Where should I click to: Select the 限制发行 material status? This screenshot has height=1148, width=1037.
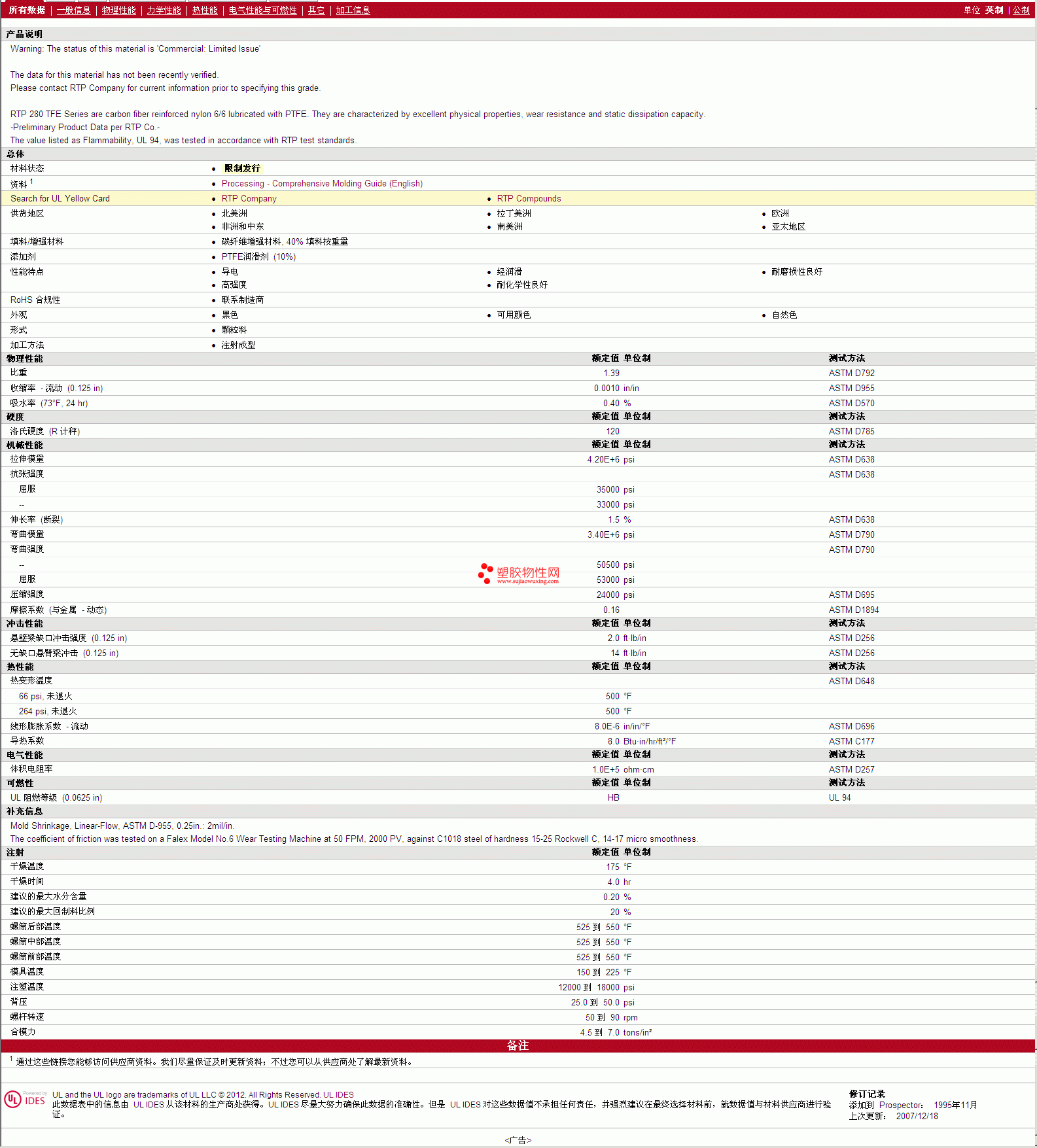242,168
